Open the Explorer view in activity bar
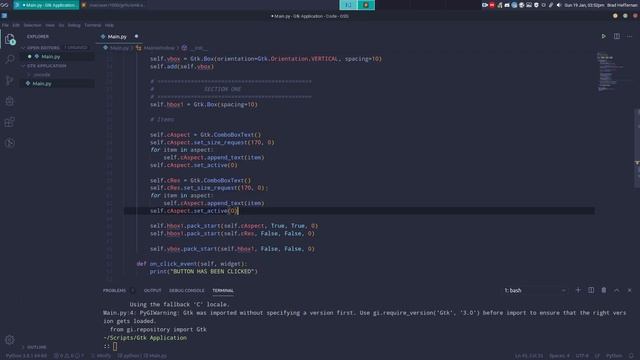This screenshot has height=360, width=640. pyautogui.click(x=10, y=39)
